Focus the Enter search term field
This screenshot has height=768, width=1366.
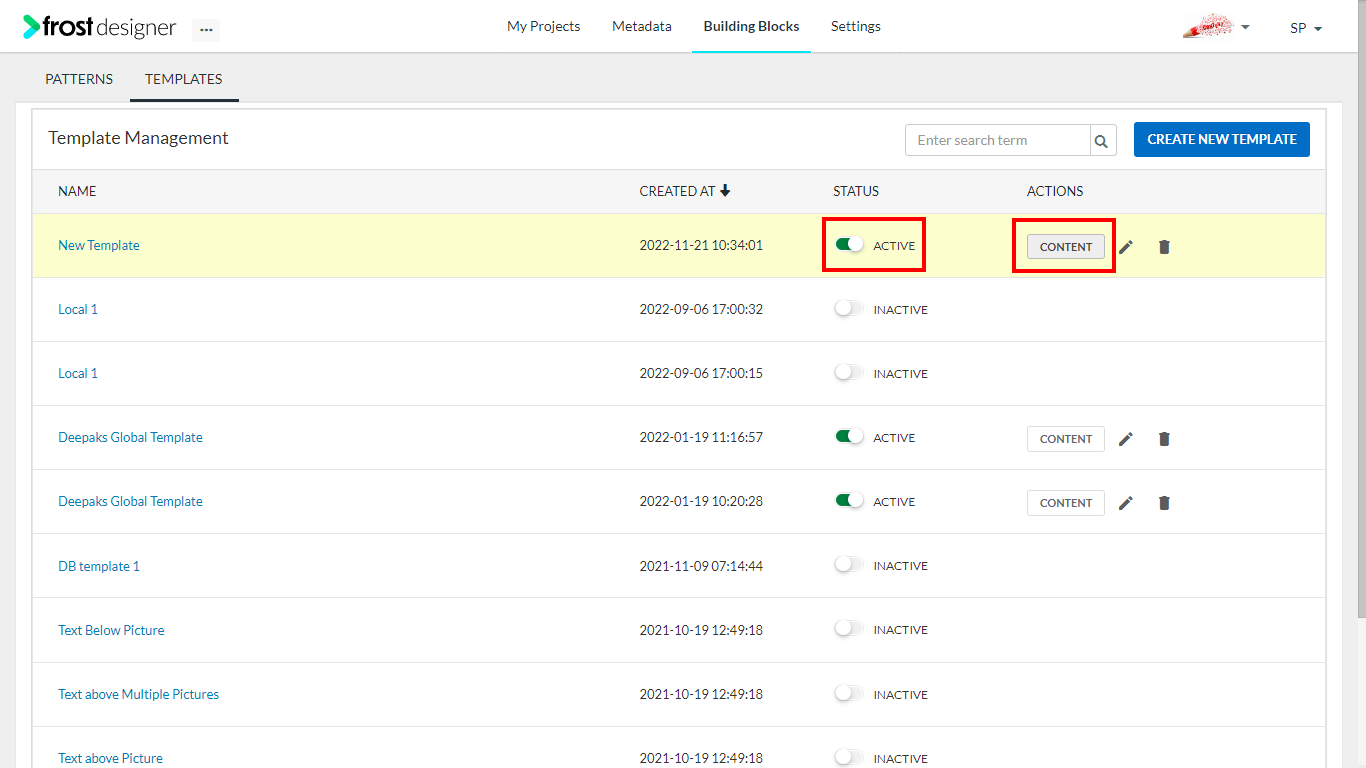point(997,141)
